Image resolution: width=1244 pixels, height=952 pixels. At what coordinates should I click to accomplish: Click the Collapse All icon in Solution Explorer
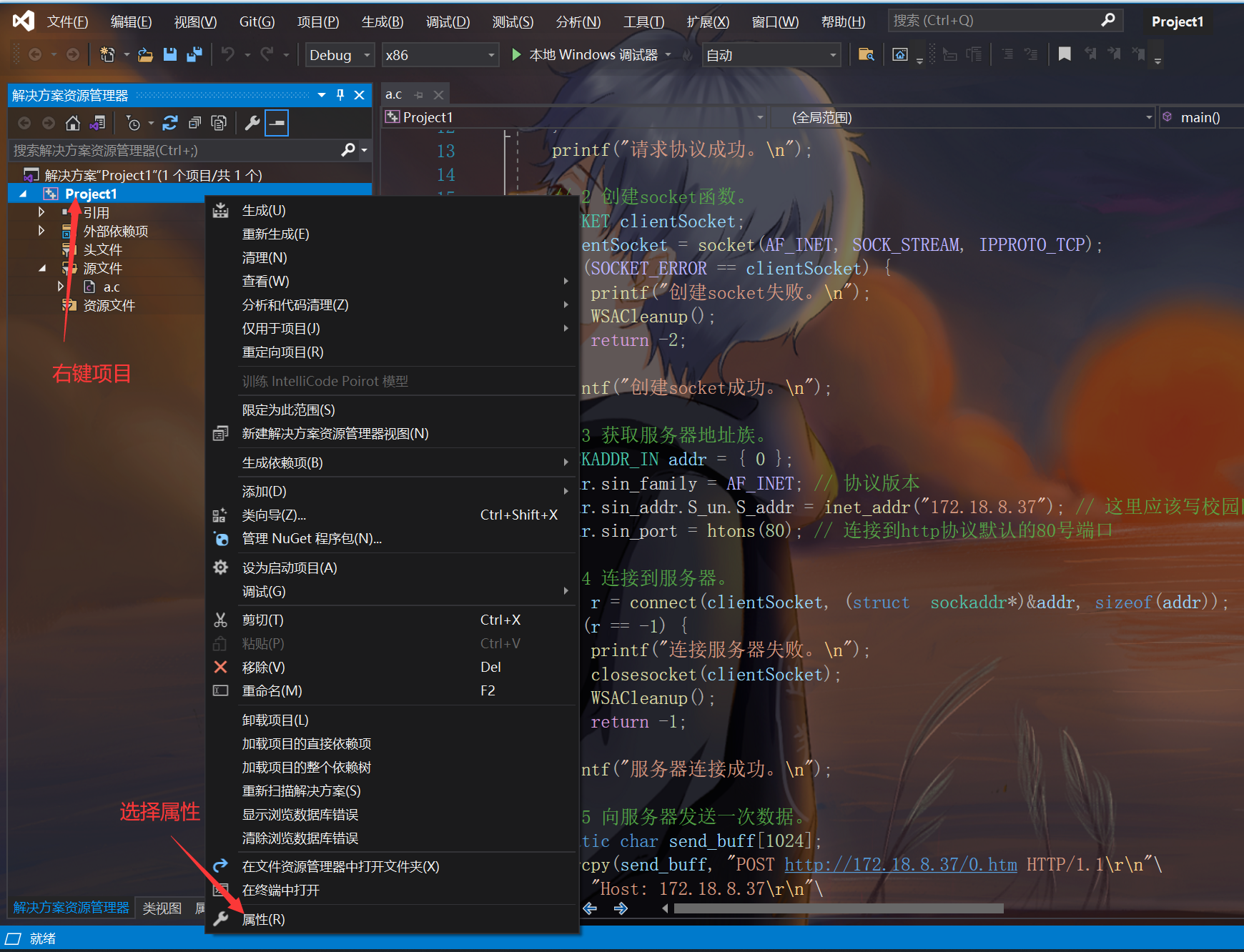(194, 123)
